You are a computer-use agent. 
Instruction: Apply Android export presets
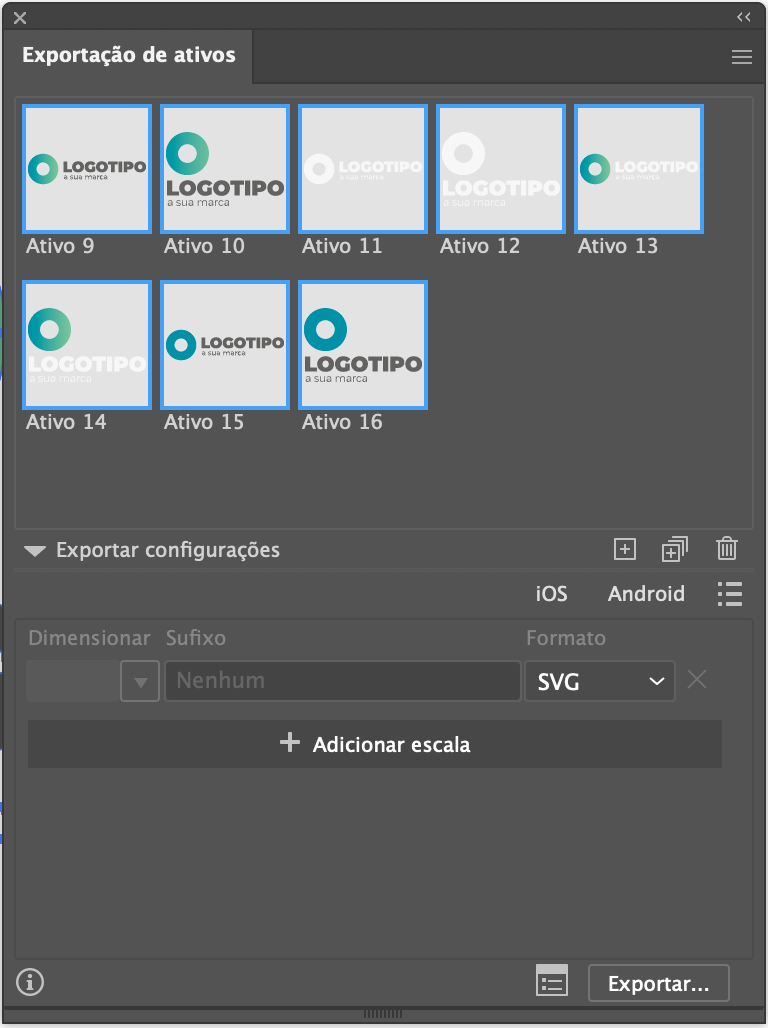[646, 594]
